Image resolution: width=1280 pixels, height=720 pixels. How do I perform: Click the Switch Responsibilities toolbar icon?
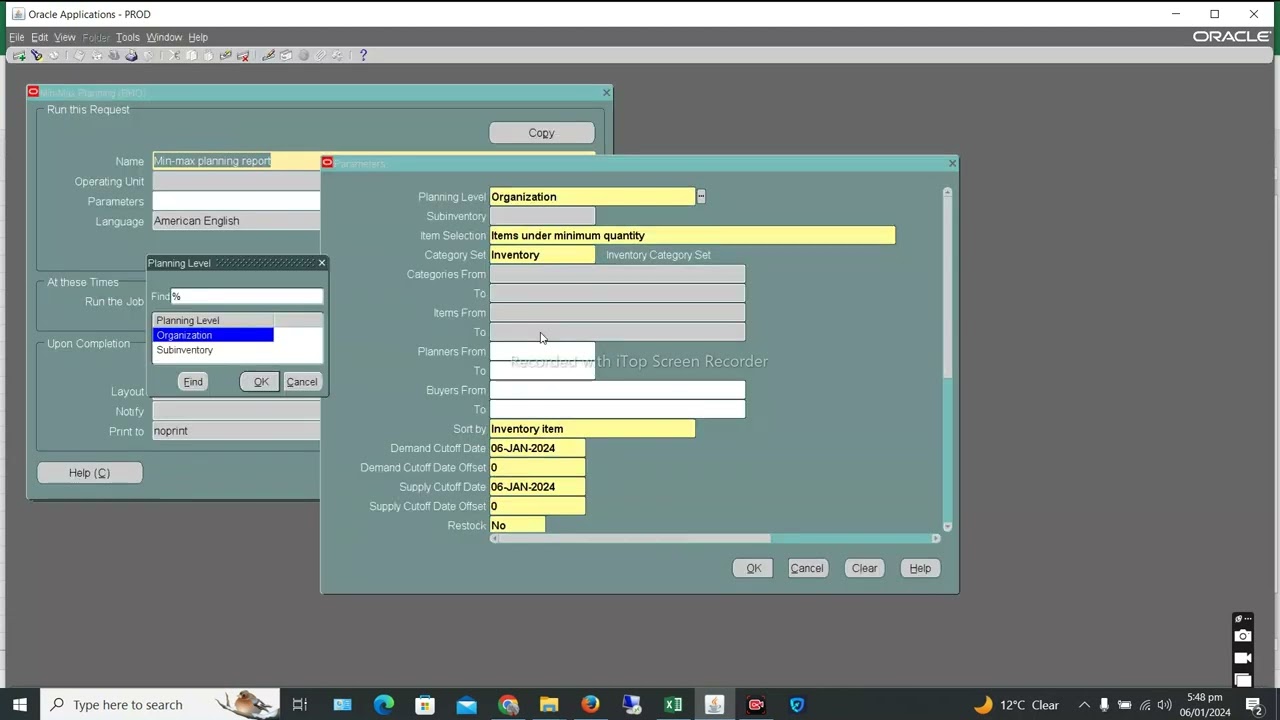(x=114, y=56)
